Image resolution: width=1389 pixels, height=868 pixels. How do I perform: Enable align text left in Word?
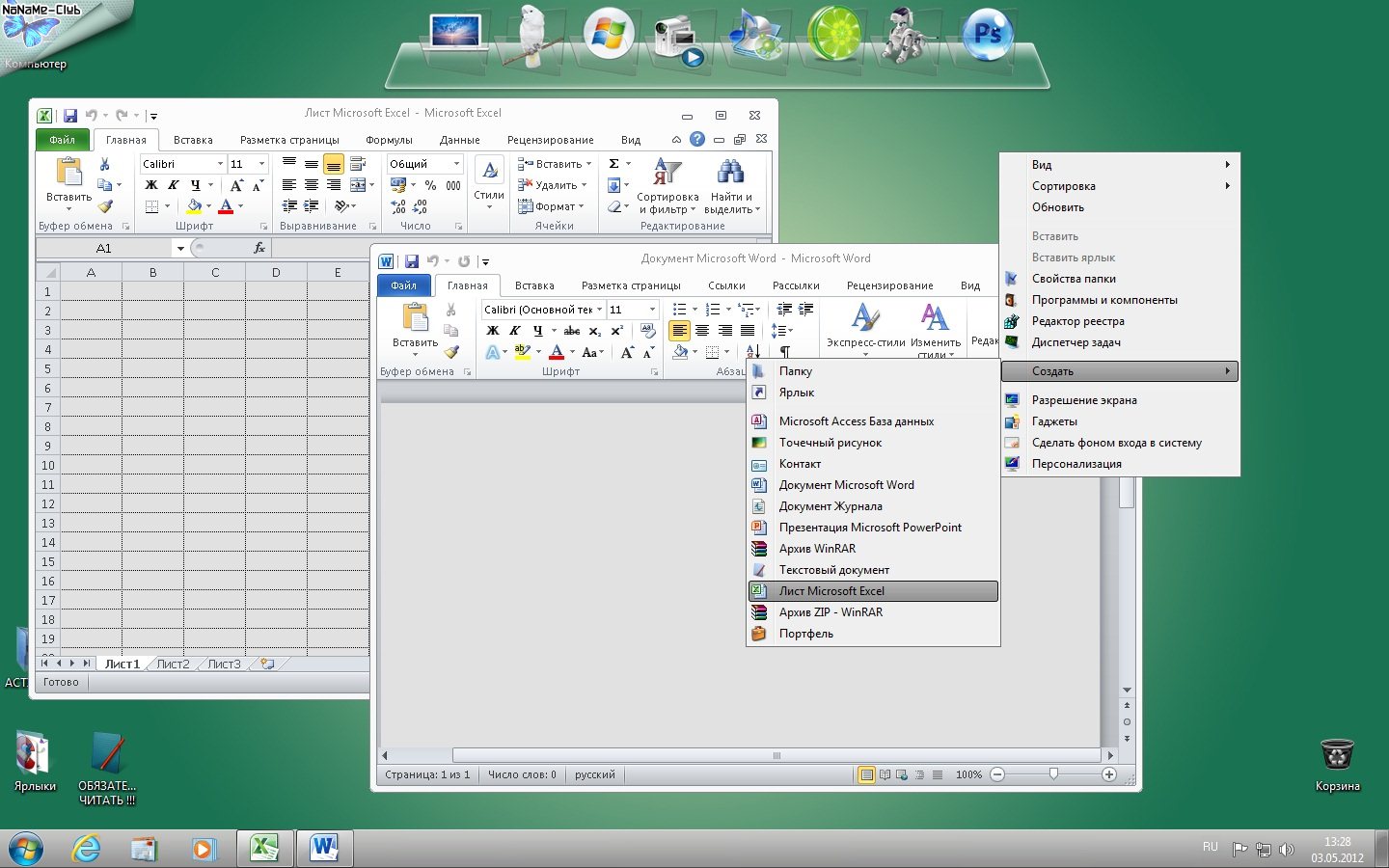680,331
